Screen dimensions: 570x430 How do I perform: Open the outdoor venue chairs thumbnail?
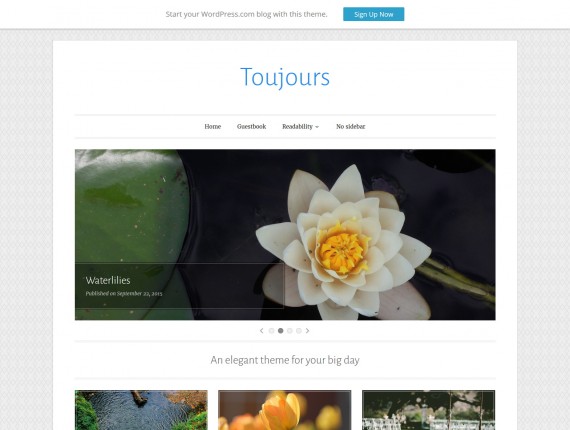pyautogui.click(x=428, y=410)
